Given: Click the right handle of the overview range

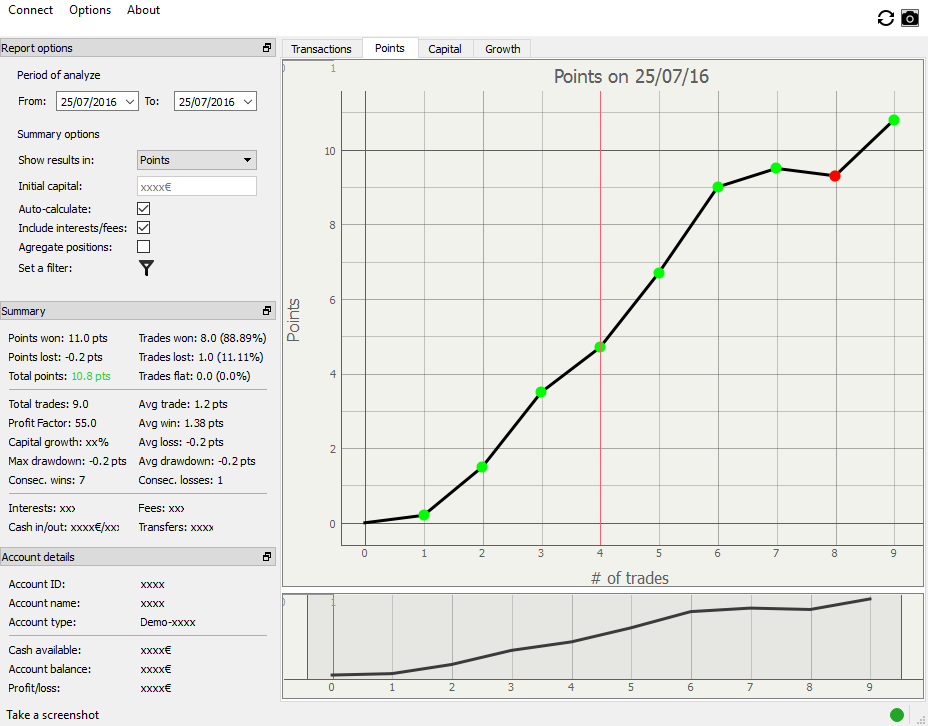Looking at the screenshot, I should click(x=901, y=637).
